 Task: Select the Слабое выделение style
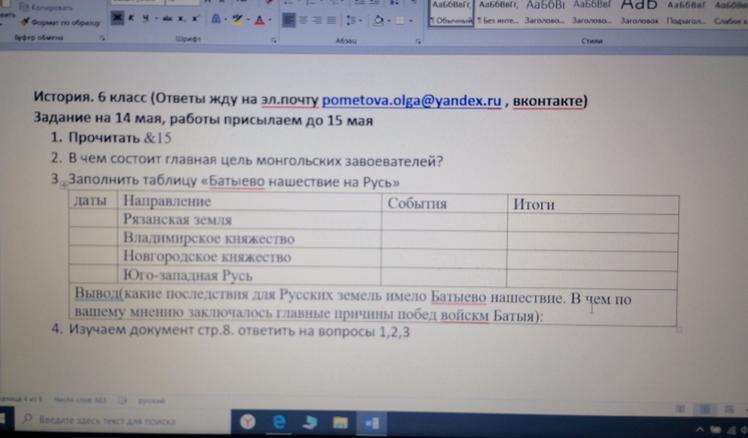730,13
